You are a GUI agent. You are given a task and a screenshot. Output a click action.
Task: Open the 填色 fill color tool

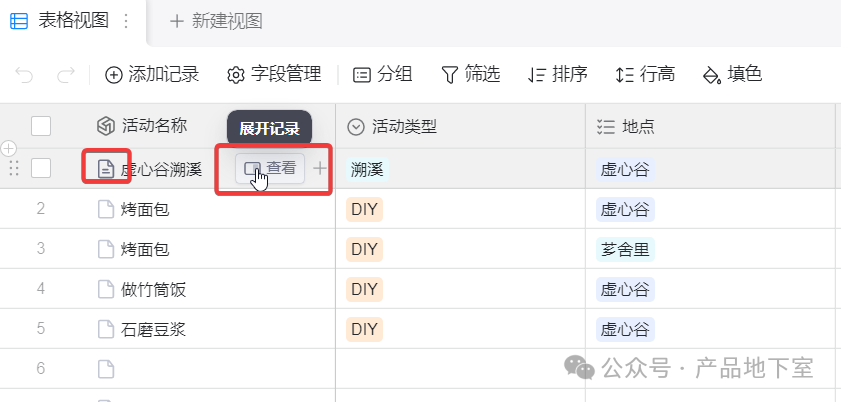pyautogui.click(x=732, y=74)
